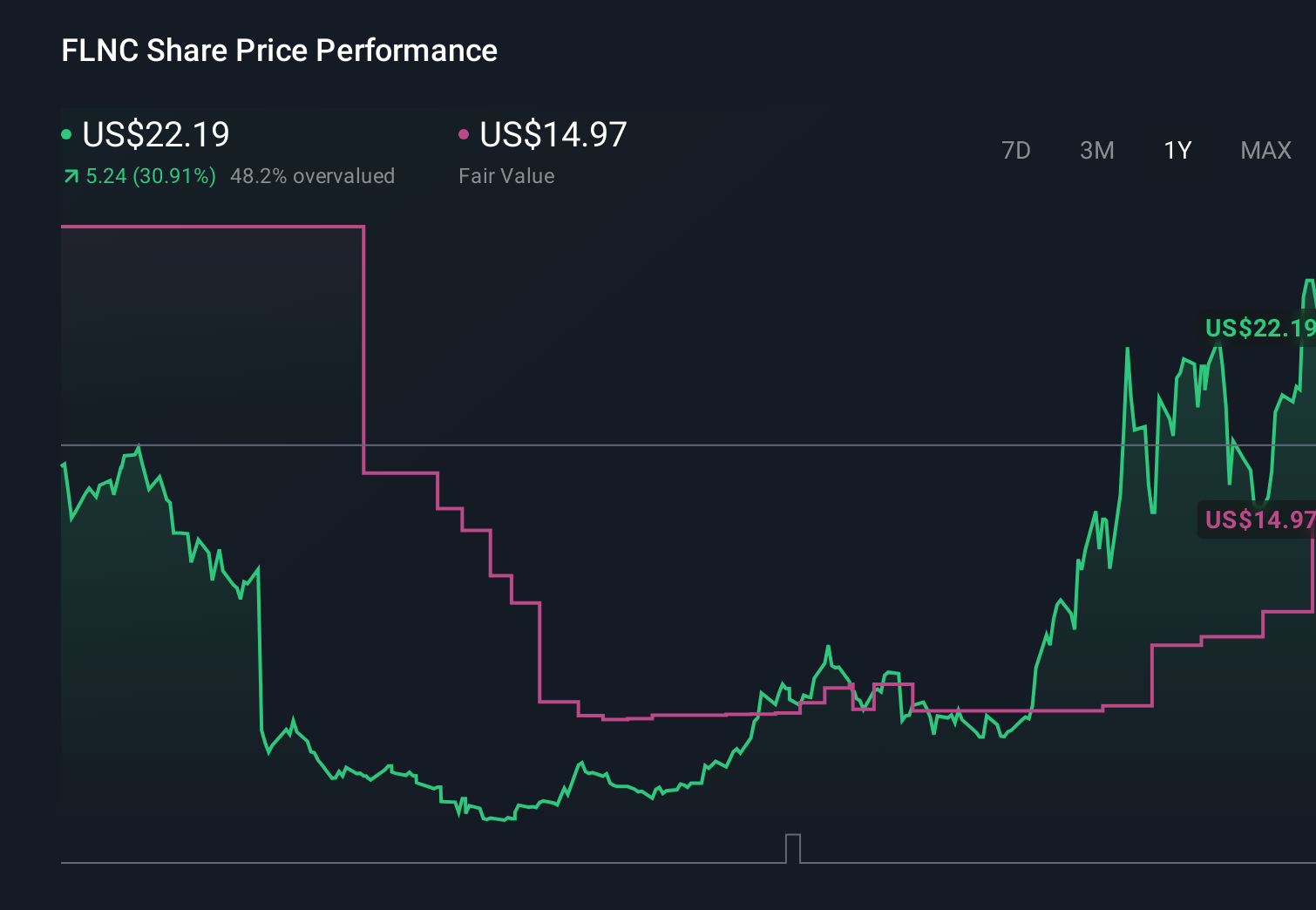
Task: Expand the MAX historical range
Action: coord(1265,150)
